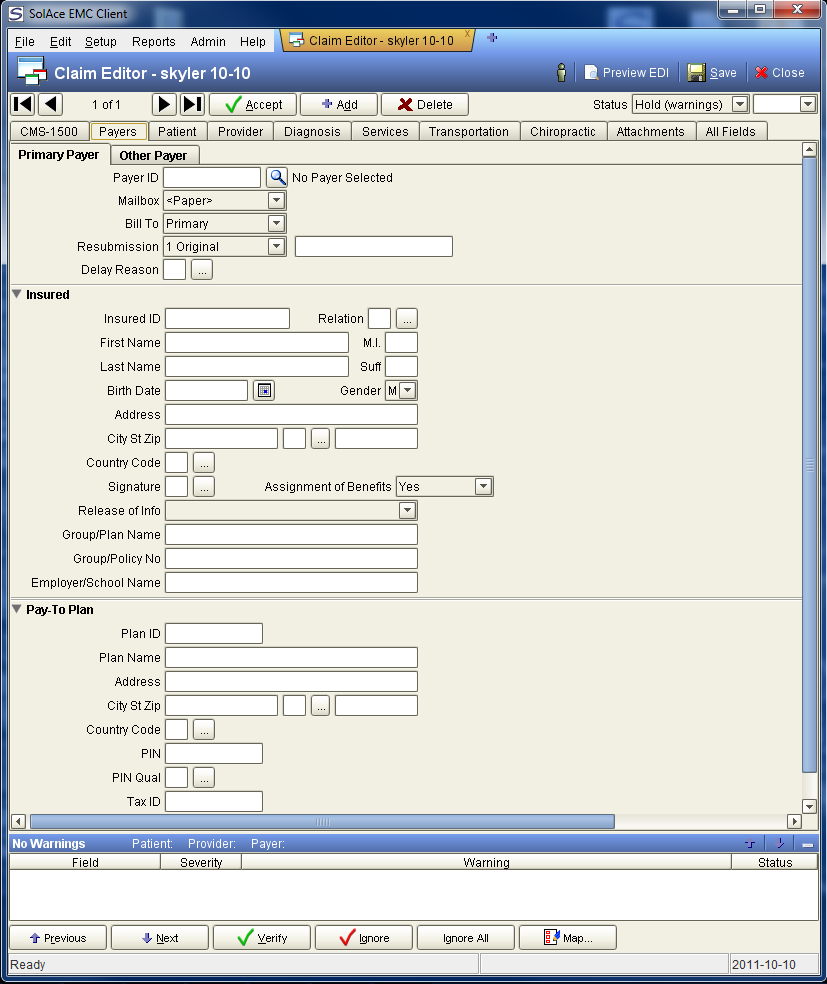Collapse the Insured section
The image size is (827, 984).
point(17,294)
